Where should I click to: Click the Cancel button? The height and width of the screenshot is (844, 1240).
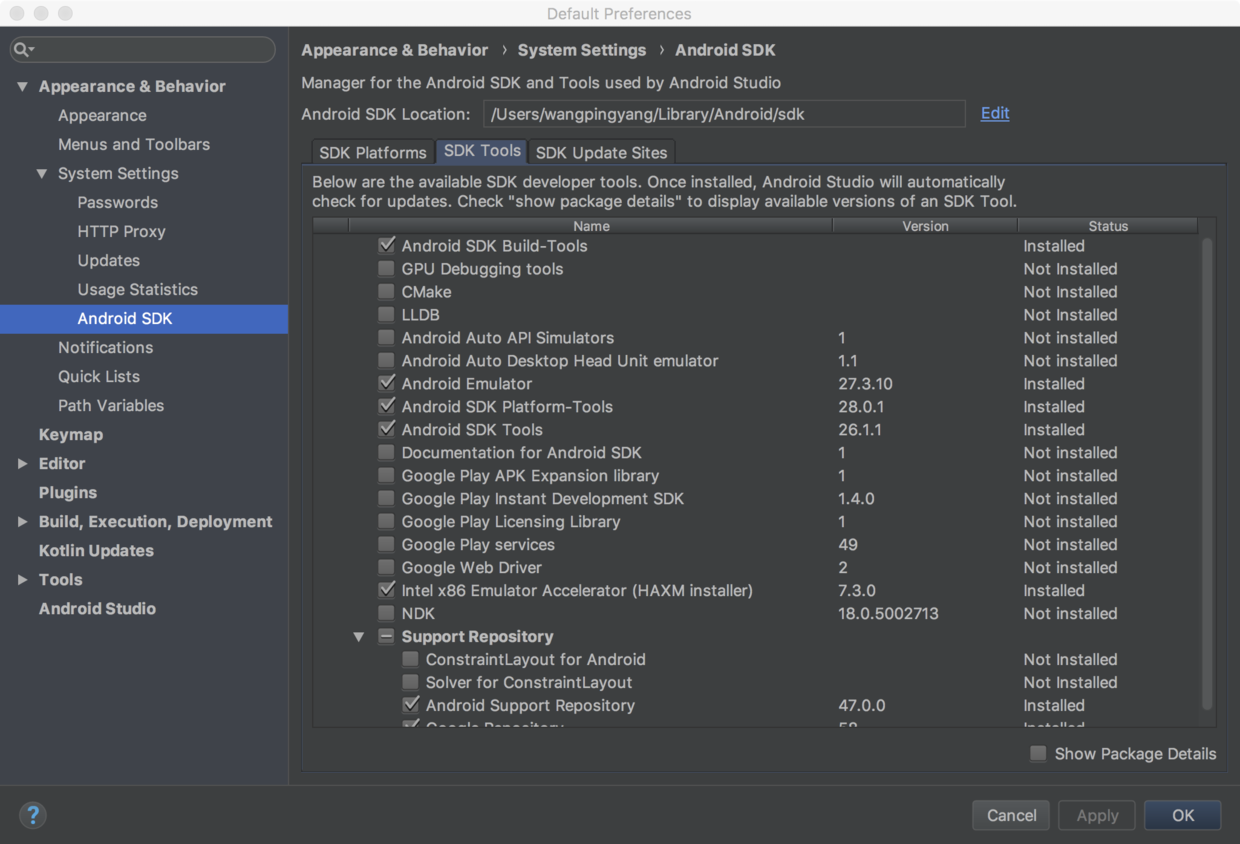1011,815
